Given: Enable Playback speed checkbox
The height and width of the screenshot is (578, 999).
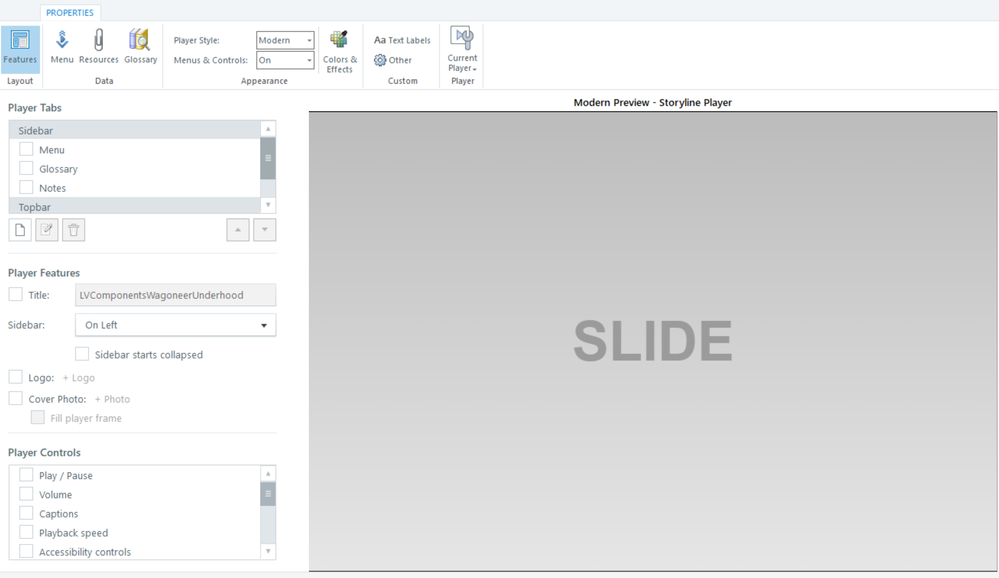Looking at the screenshot, I should click(26, 532).
